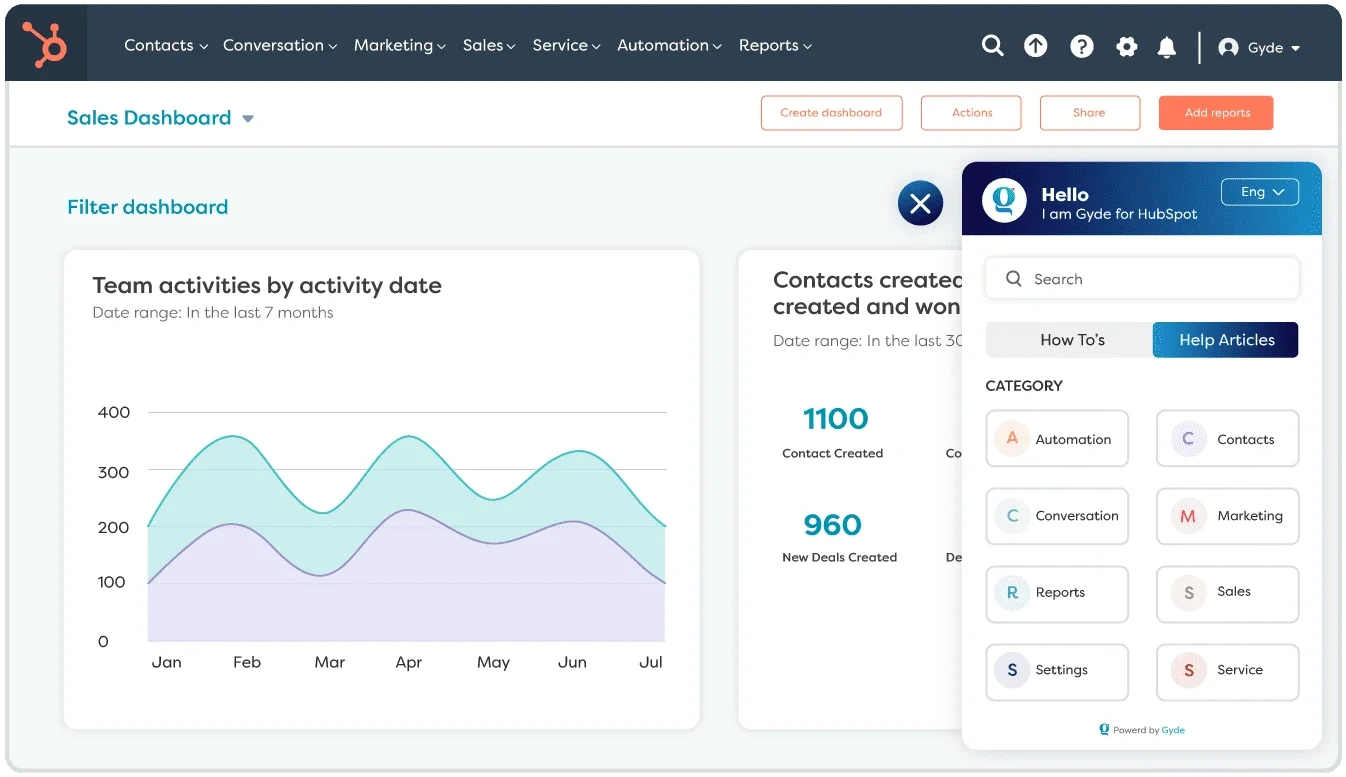Open HubSpot search with the magnifying glass icon
The height and width of the screenshot is (777, 1346).
[992, 45]
